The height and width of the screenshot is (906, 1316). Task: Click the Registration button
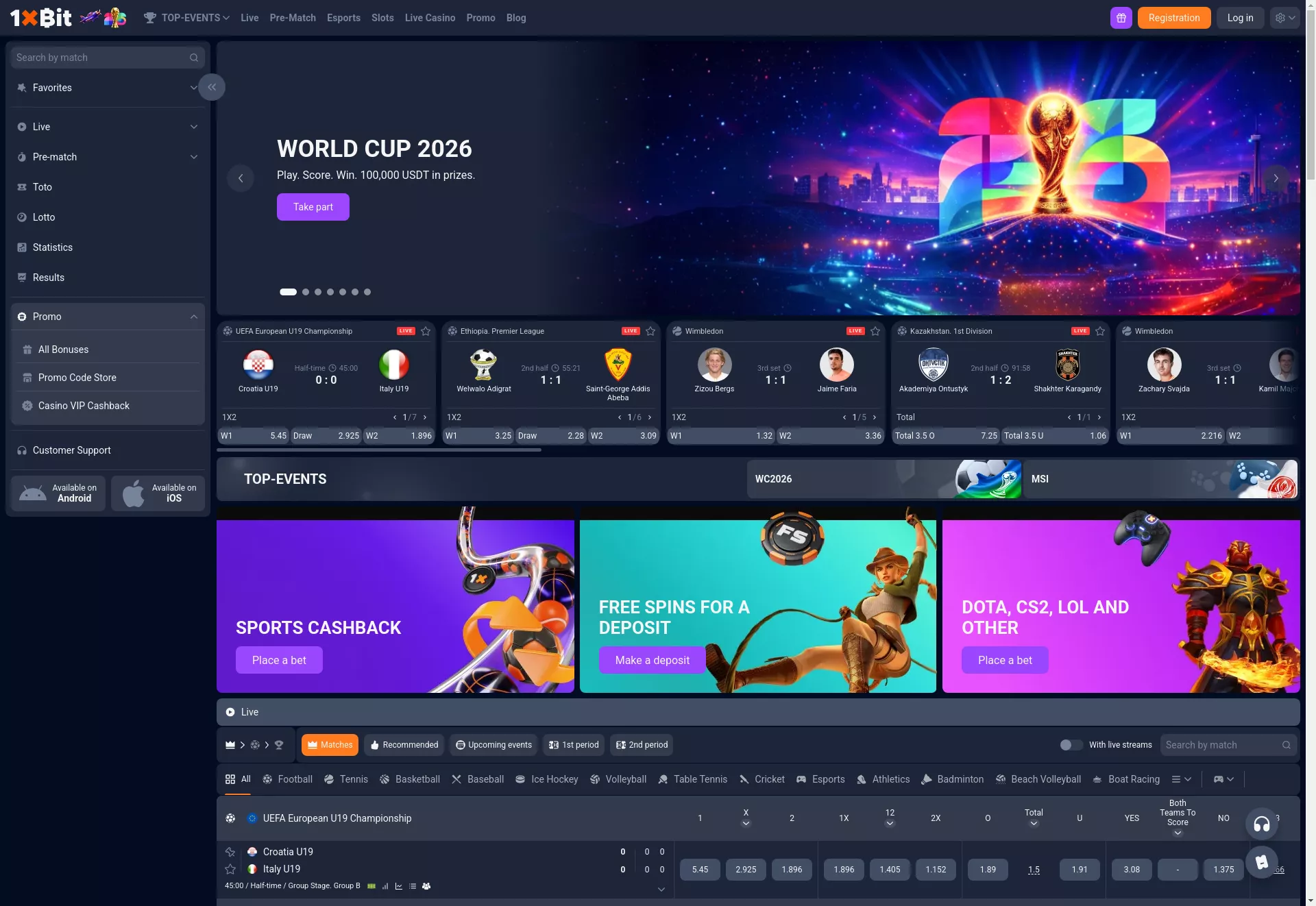pos(1174,18)
